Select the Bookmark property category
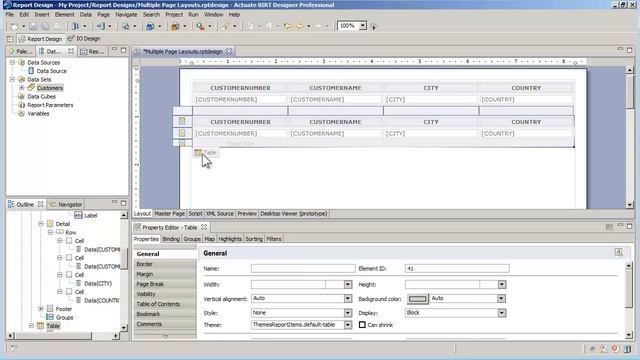This screenshot has width=640, height=360. 164,314
